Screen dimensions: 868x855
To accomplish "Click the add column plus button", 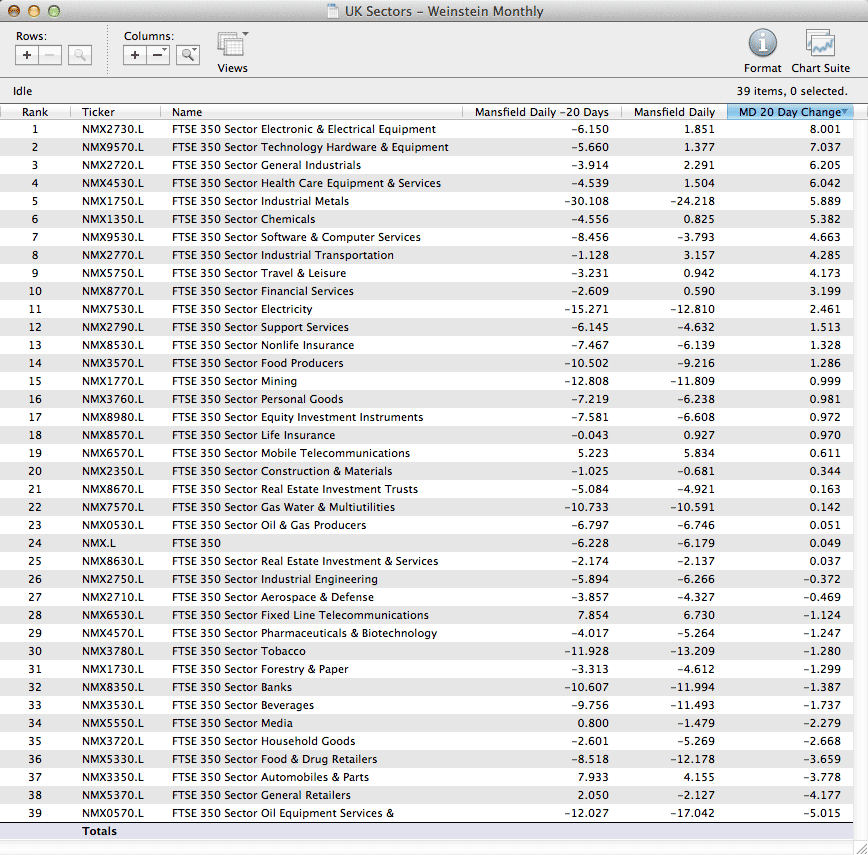I will (x=135, y=55).
